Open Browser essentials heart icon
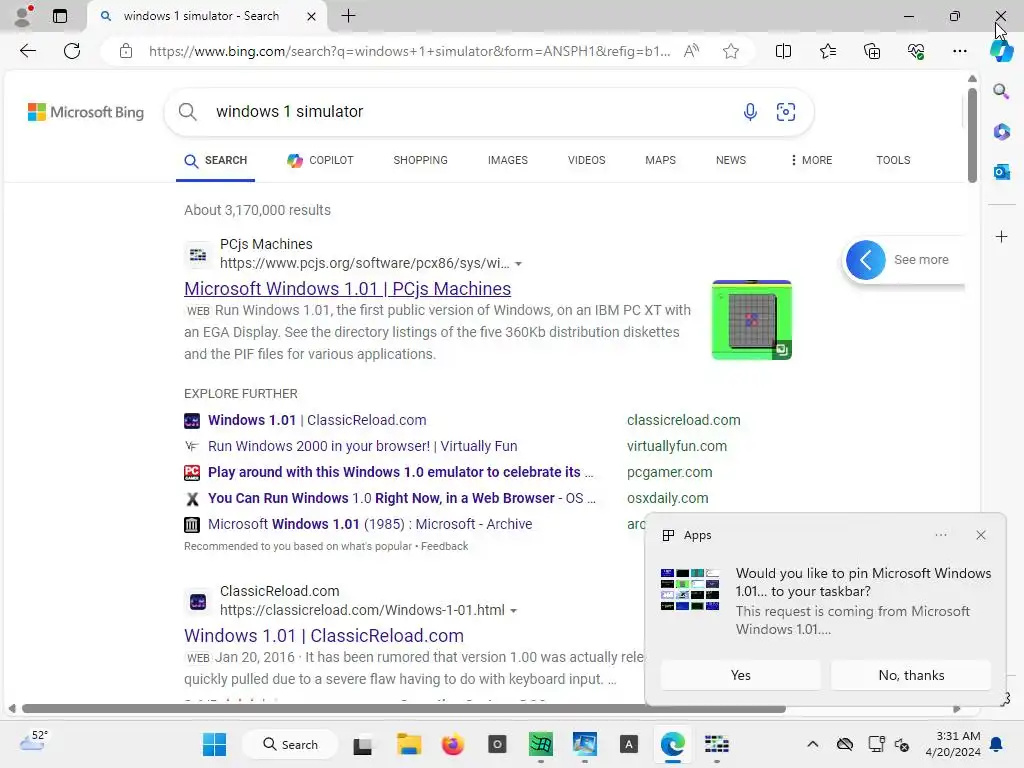Viewport: 1024px width, 768px height. click(916, 51)
